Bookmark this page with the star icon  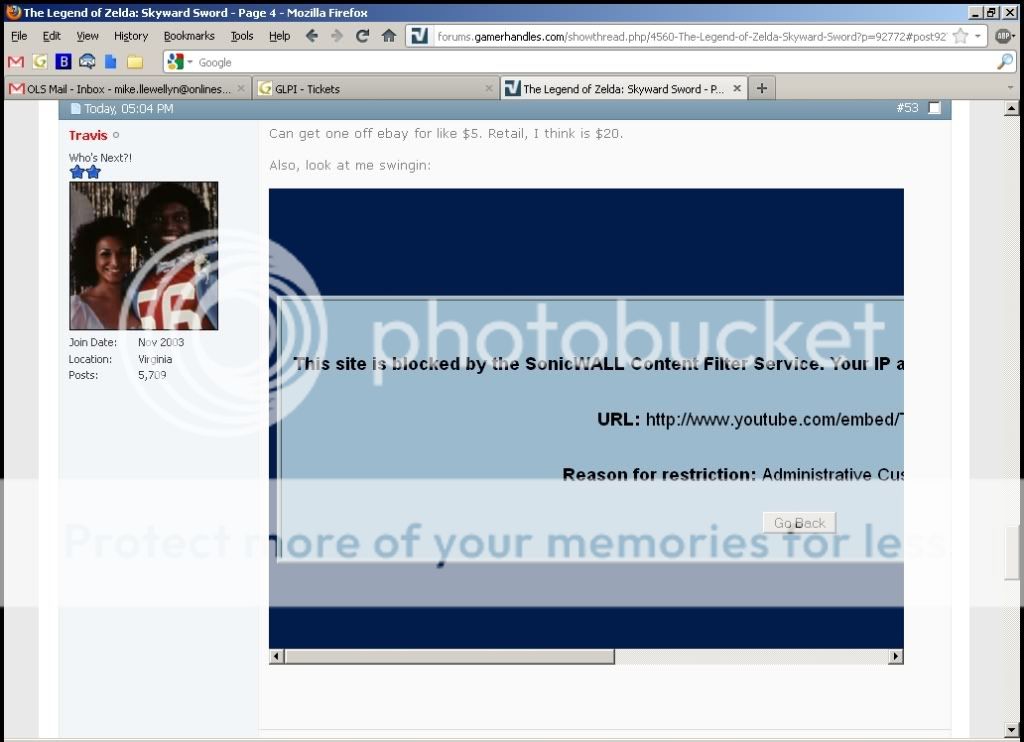click(960, 36)
